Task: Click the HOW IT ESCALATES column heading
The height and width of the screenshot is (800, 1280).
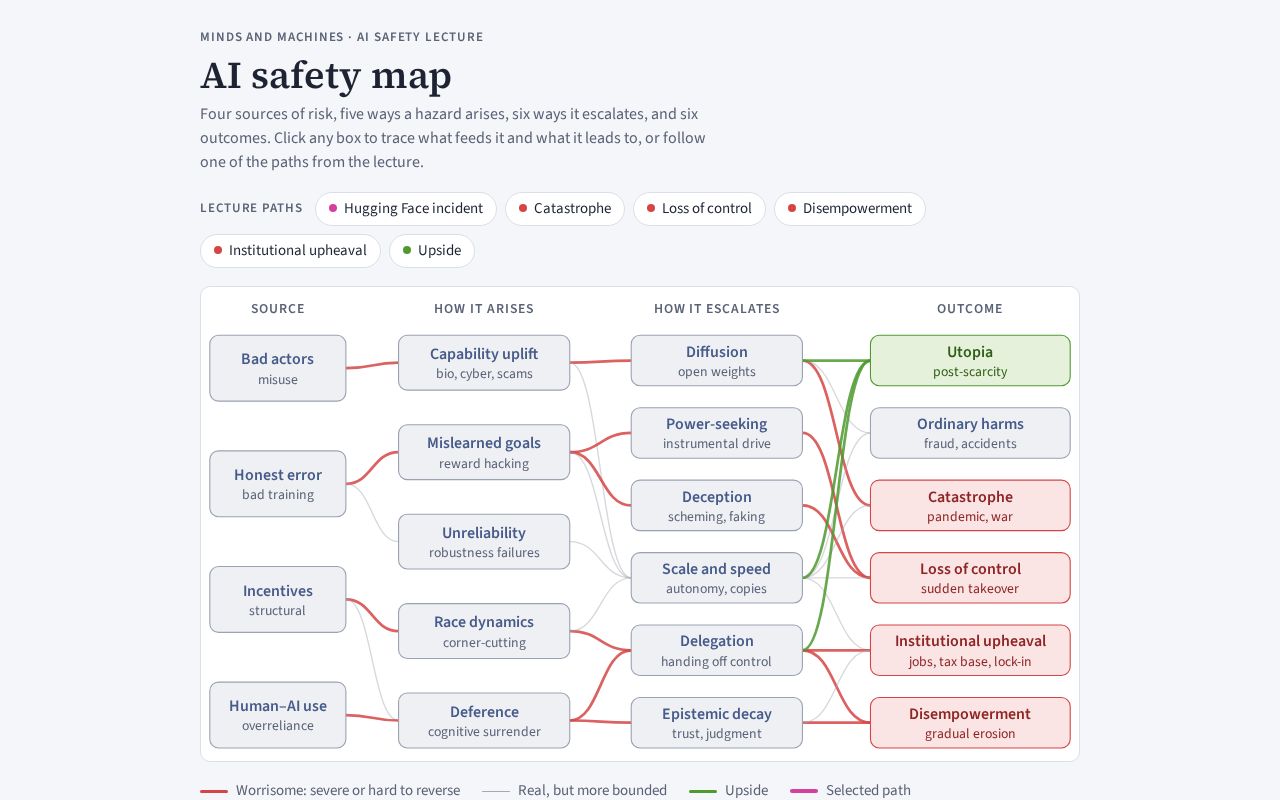Action: point(717,309)
